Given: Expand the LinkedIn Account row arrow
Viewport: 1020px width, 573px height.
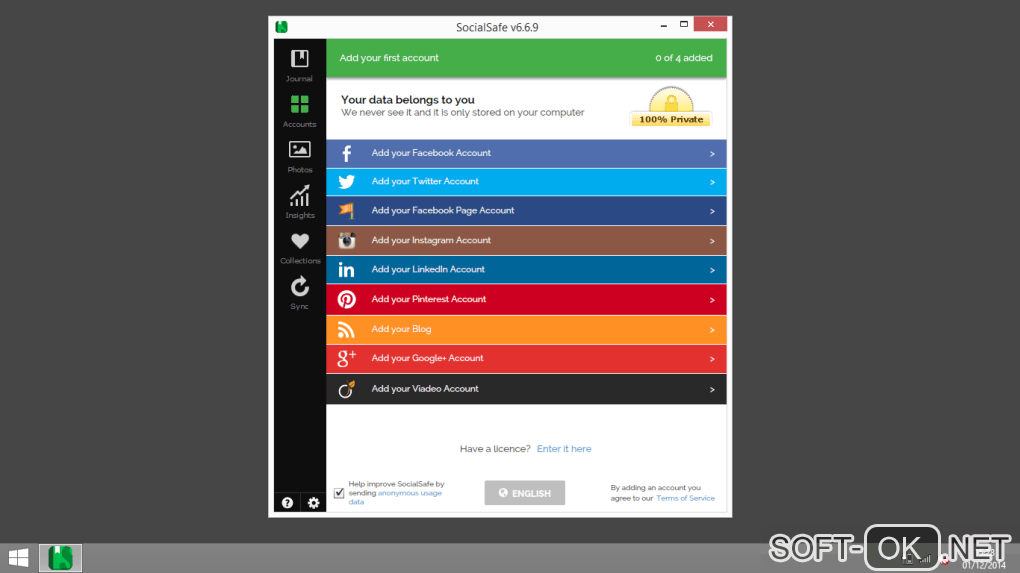Looking at the screenshot, I should [x=712, y=270].
